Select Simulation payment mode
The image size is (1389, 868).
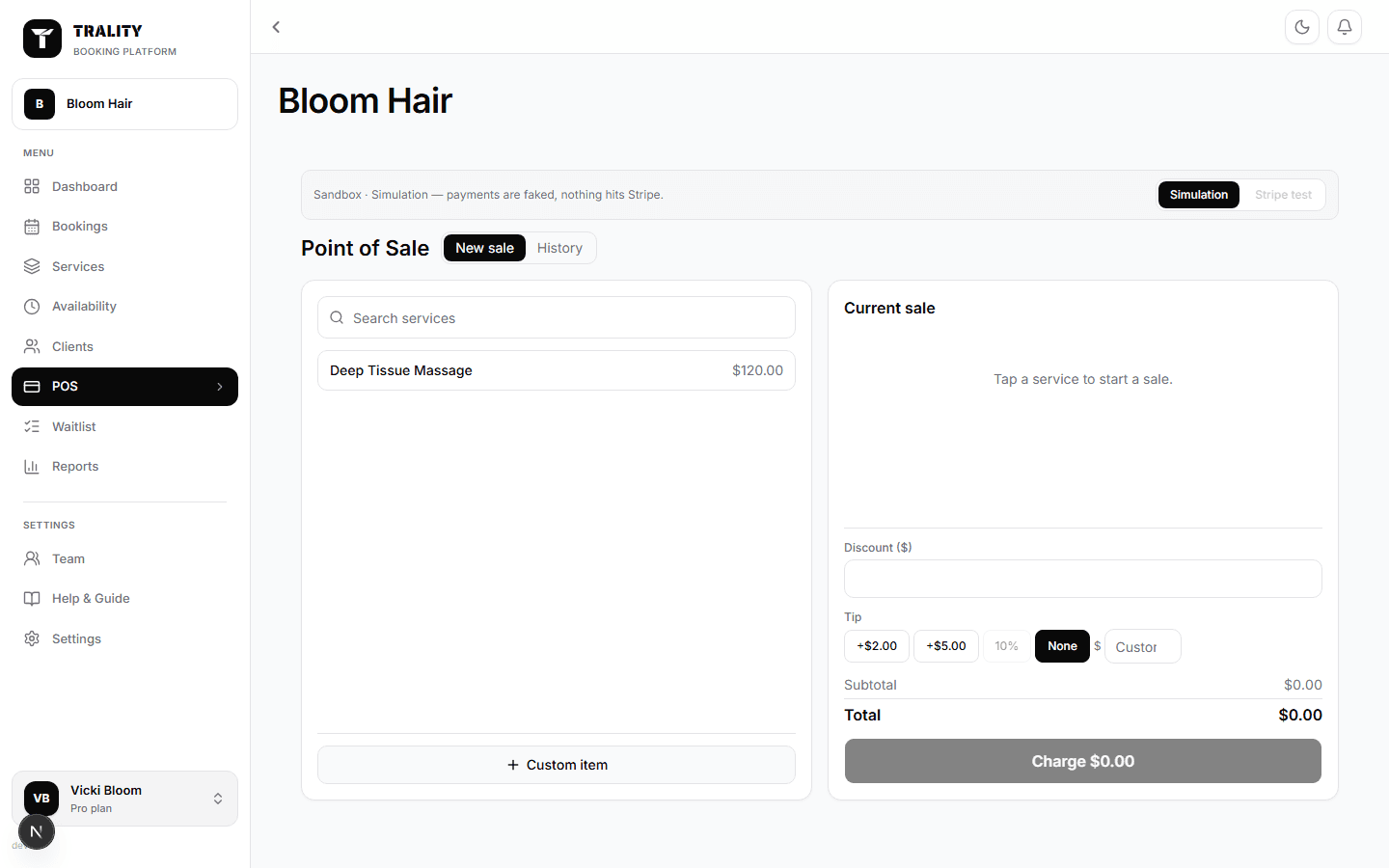coord(1198,195)
